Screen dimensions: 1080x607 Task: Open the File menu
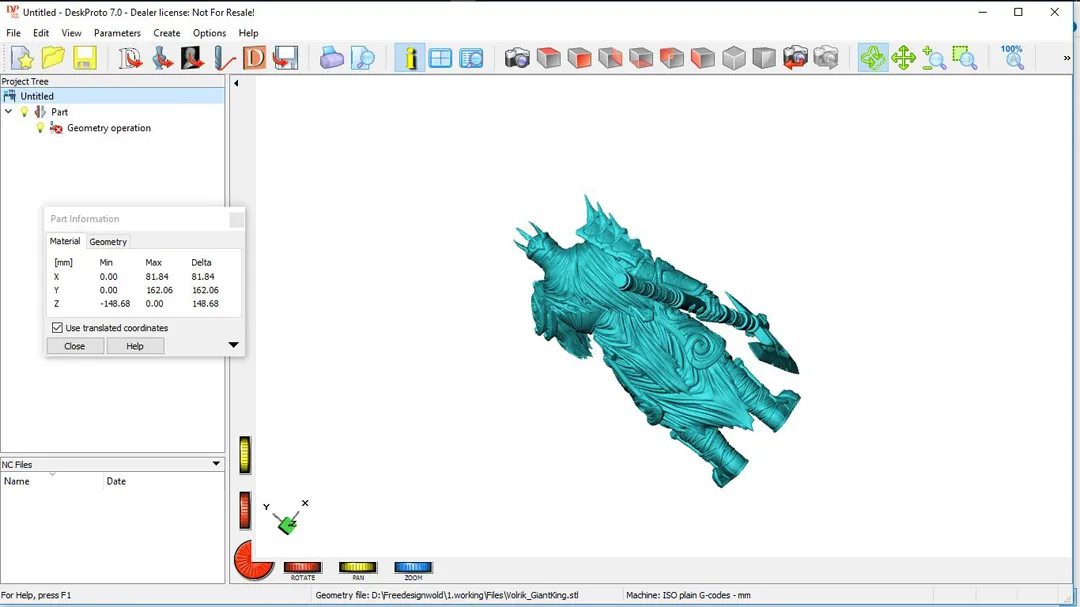tap(13, 33)
